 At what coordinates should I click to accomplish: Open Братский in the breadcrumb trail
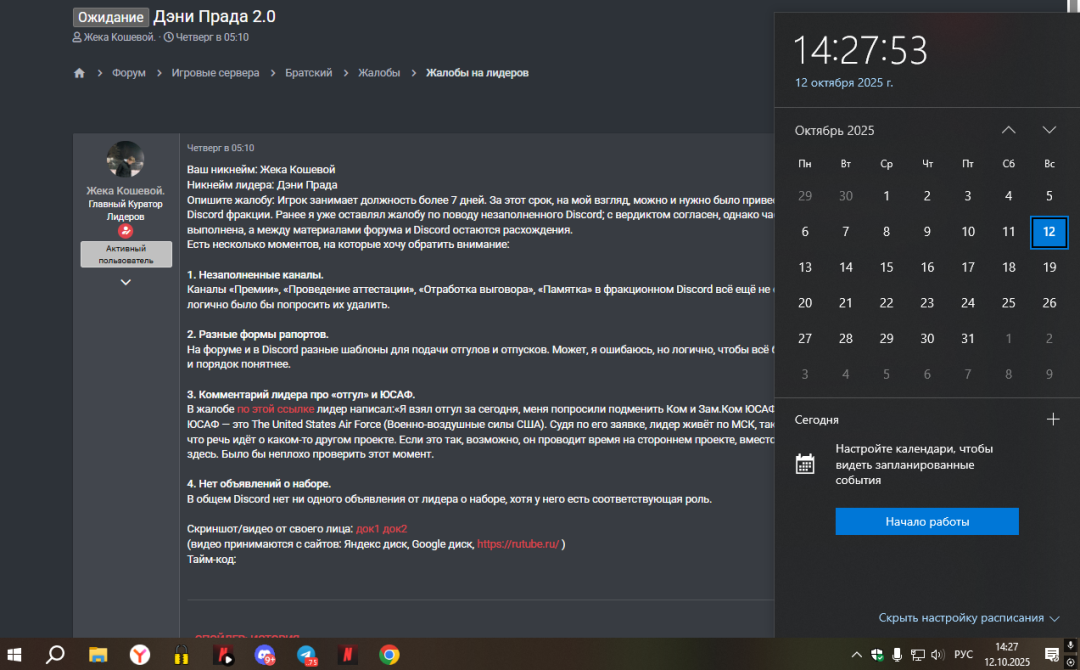pyautogui.click(x=308, y=73)
